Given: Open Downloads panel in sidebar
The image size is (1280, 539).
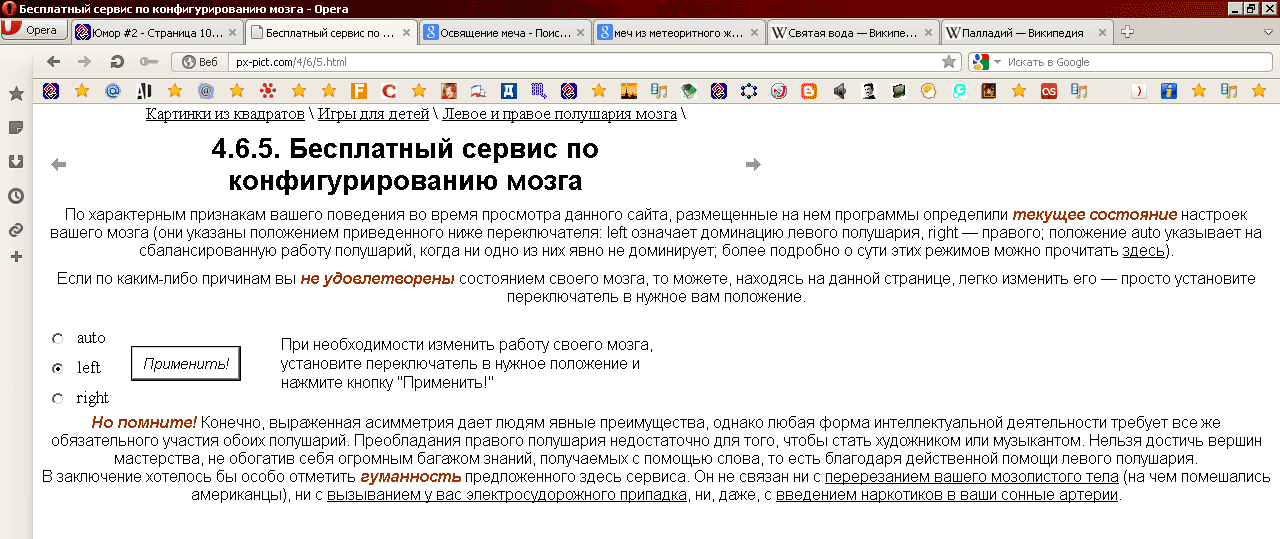Looking at the screenshot, I should (16, 161).
